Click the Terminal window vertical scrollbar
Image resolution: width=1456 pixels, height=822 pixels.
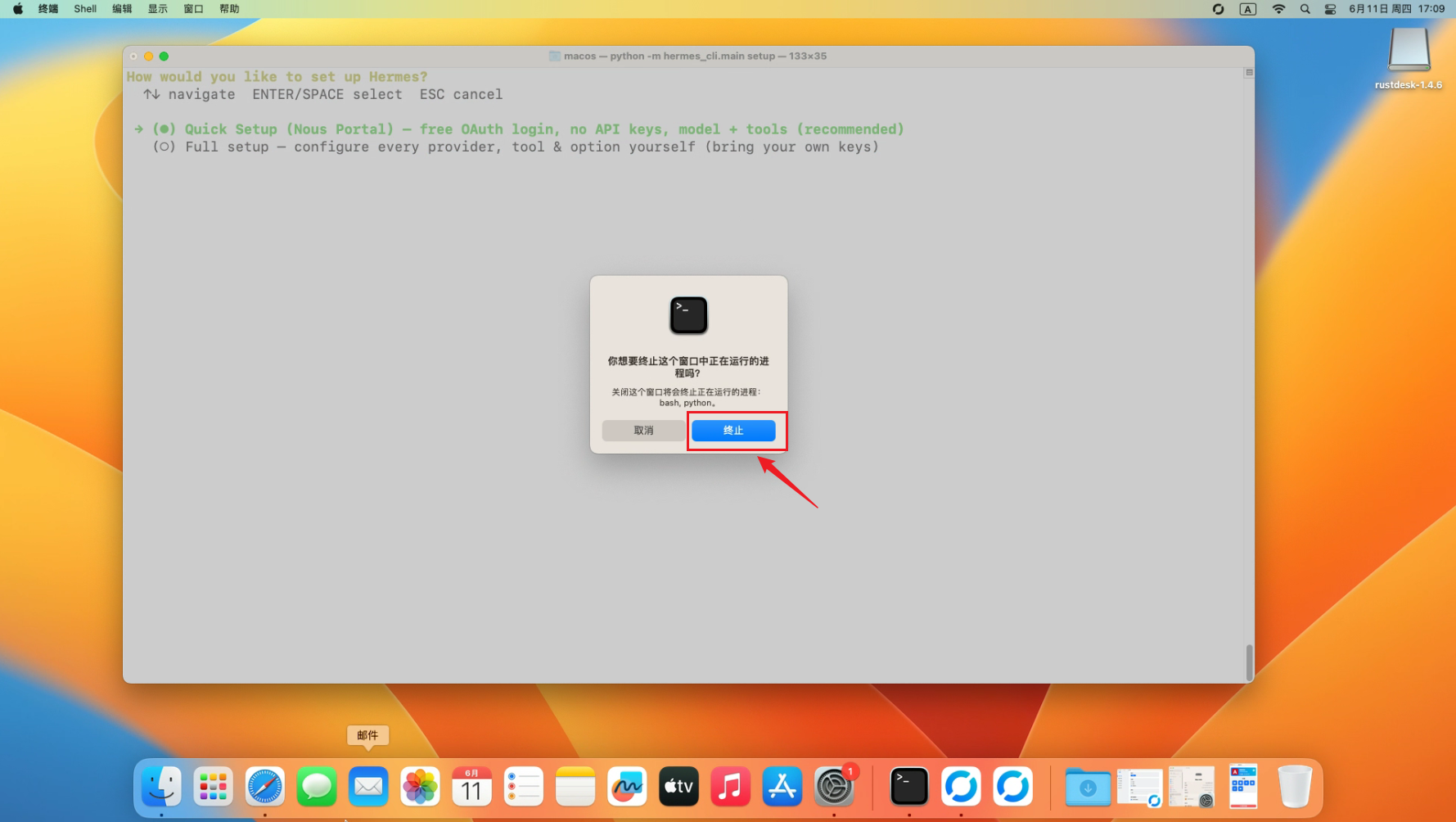(x=1249, y=662)
